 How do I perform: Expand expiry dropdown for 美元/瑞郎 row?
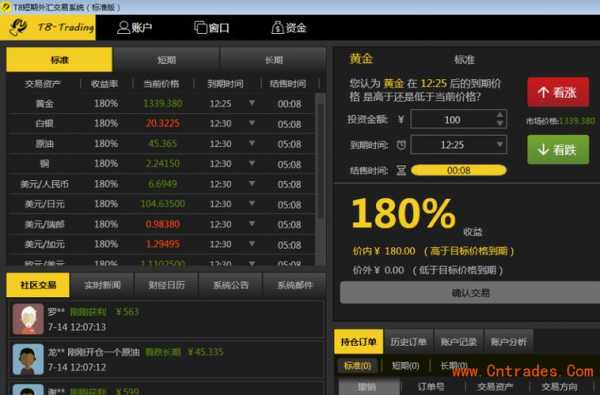pos(252,224)
